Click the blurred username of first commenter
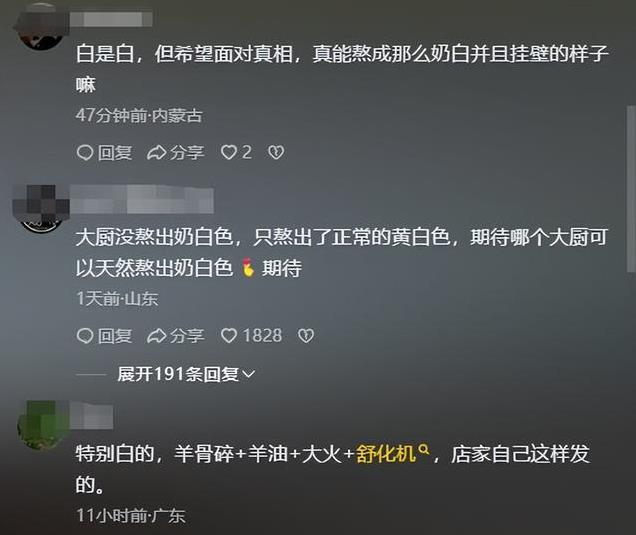Image resolution: width=636 pixels, height=535 pixels. [x=111, y=19]
